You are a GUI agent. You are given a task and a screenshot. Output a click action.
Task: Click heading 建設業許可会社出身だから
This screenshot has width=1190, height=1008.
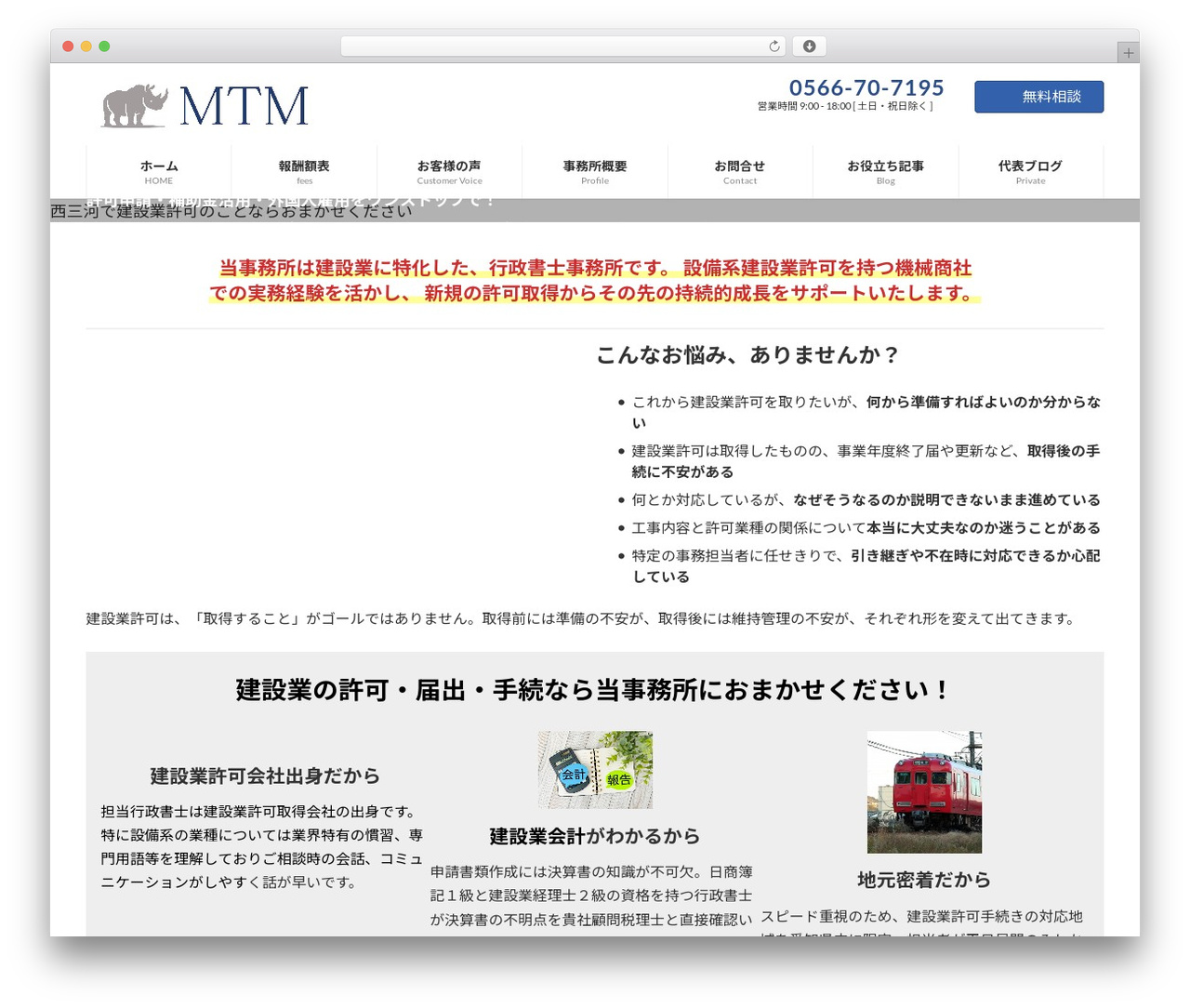coord(265,776)
